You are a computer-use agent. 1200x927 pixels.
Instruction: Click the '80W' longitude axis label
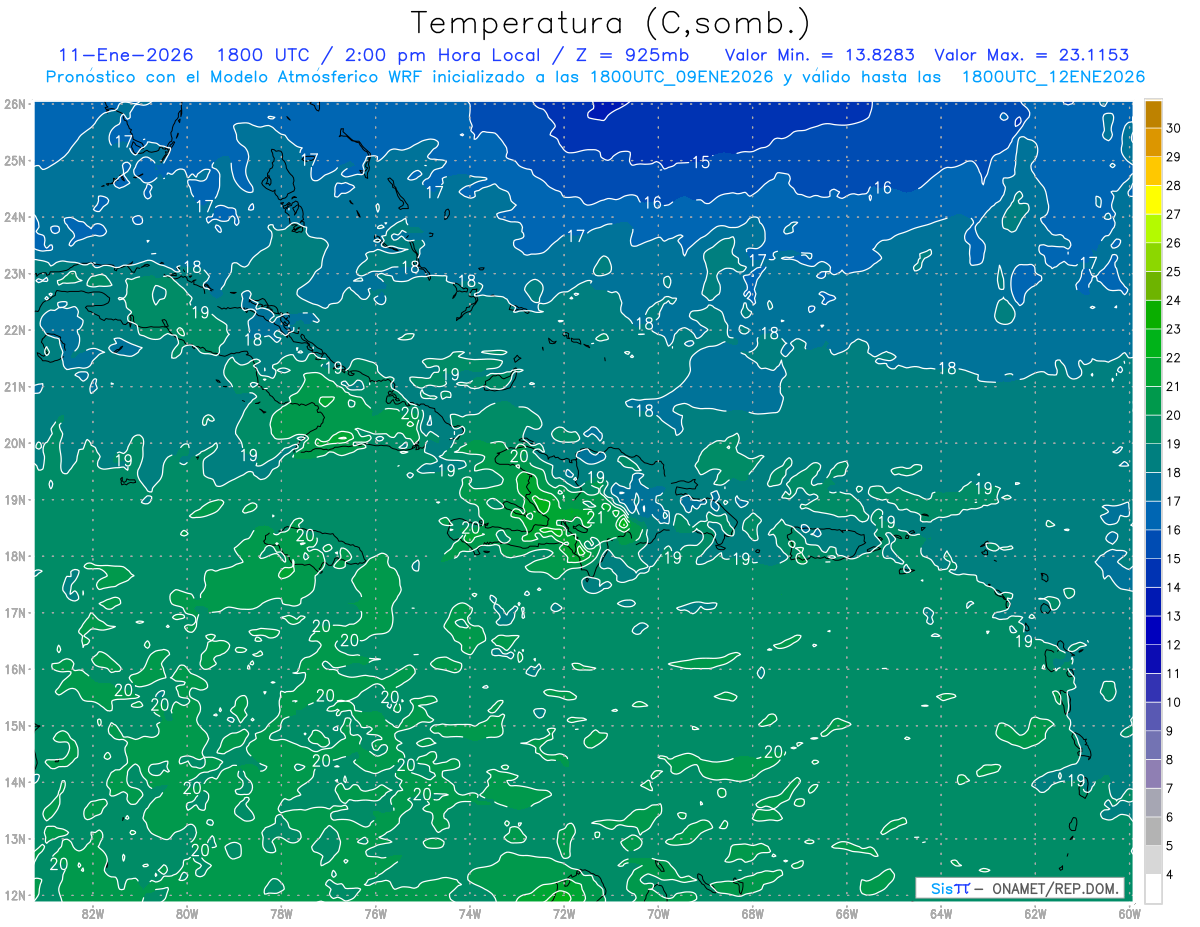coord(187,913)
